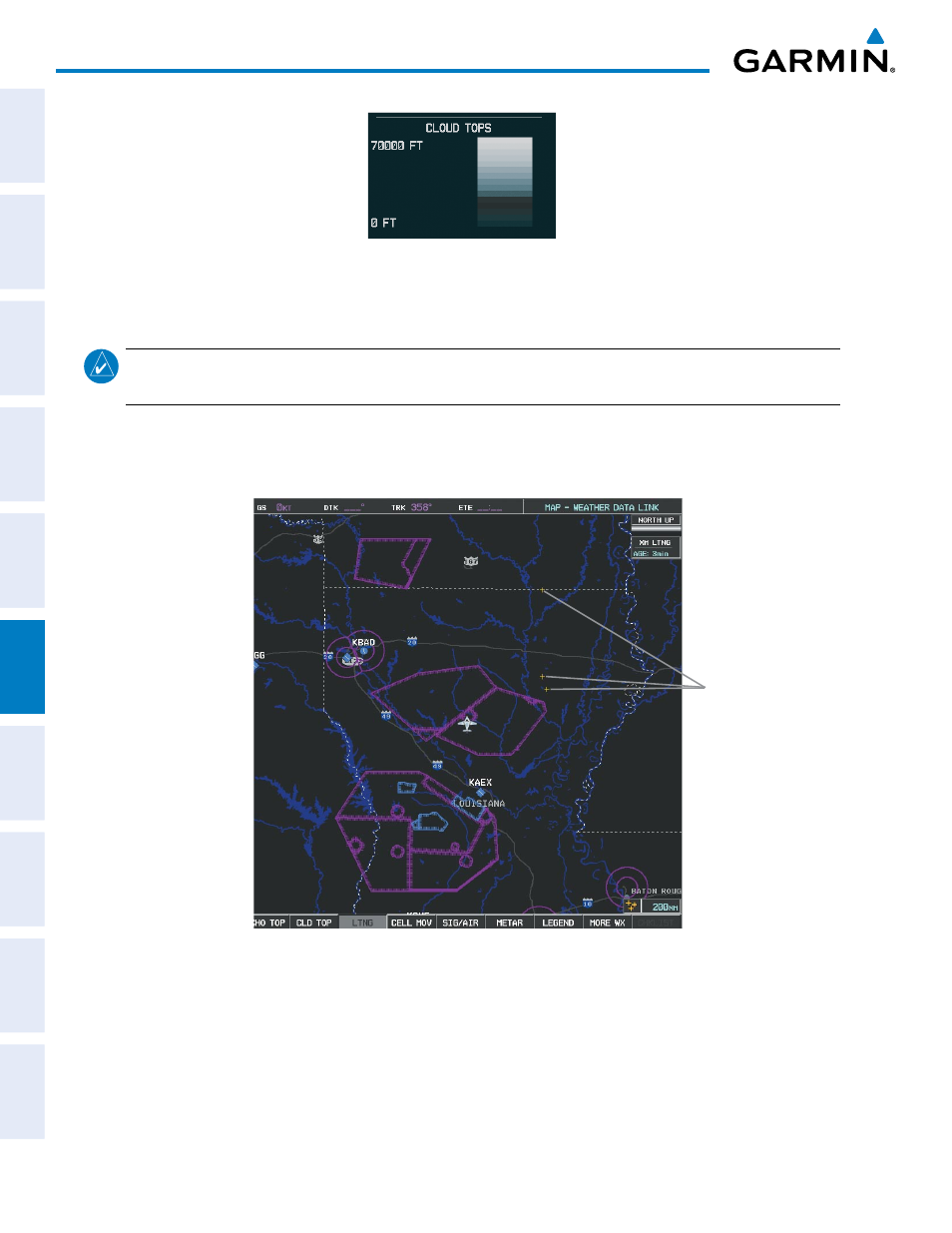This screenshot has height=1233, width=952.
Task: Click the lowest yellow lightning strike cross
Action: 546,689
